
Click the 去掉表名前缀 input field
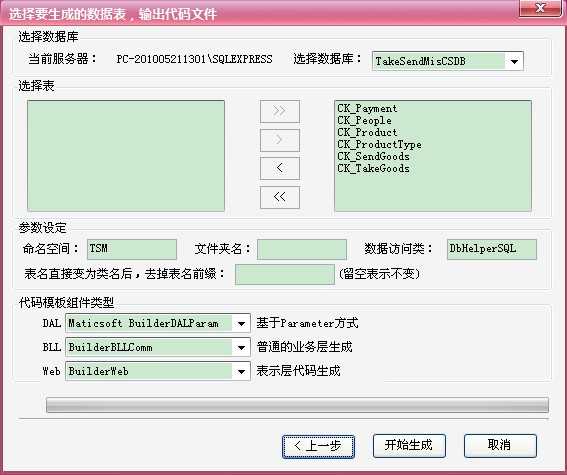click(285, 274)
